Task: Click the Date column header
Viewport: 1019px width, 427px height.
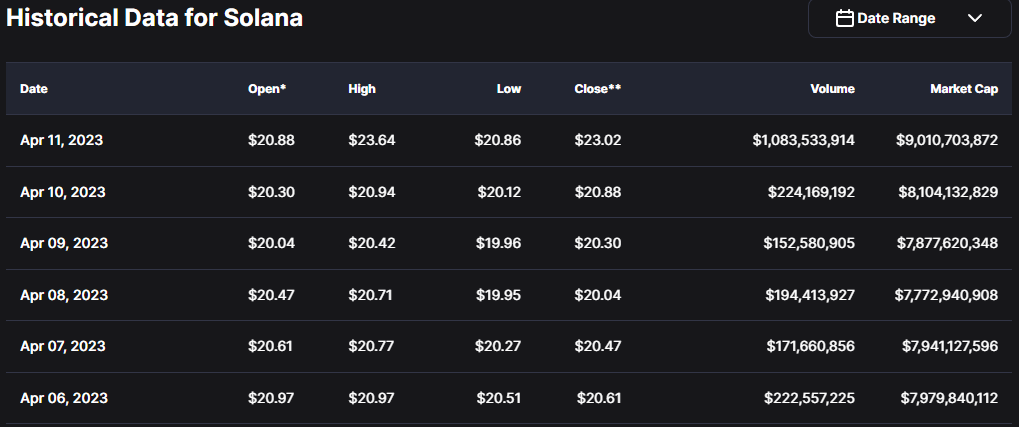Action: tap(34, 89)
